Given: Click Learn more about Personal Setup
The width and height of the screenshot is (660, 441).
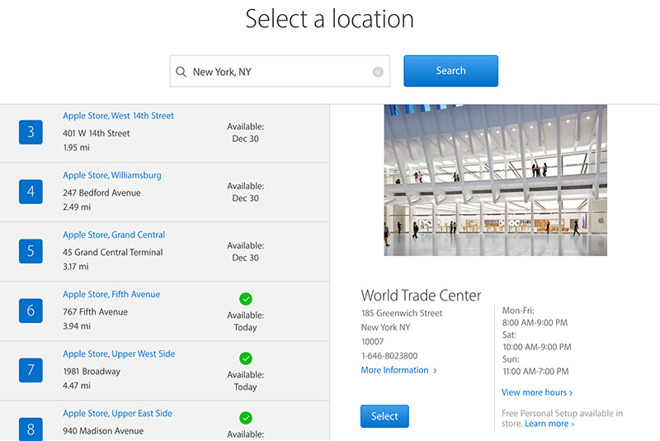Looking at the screenshot, I should (549, 424).
